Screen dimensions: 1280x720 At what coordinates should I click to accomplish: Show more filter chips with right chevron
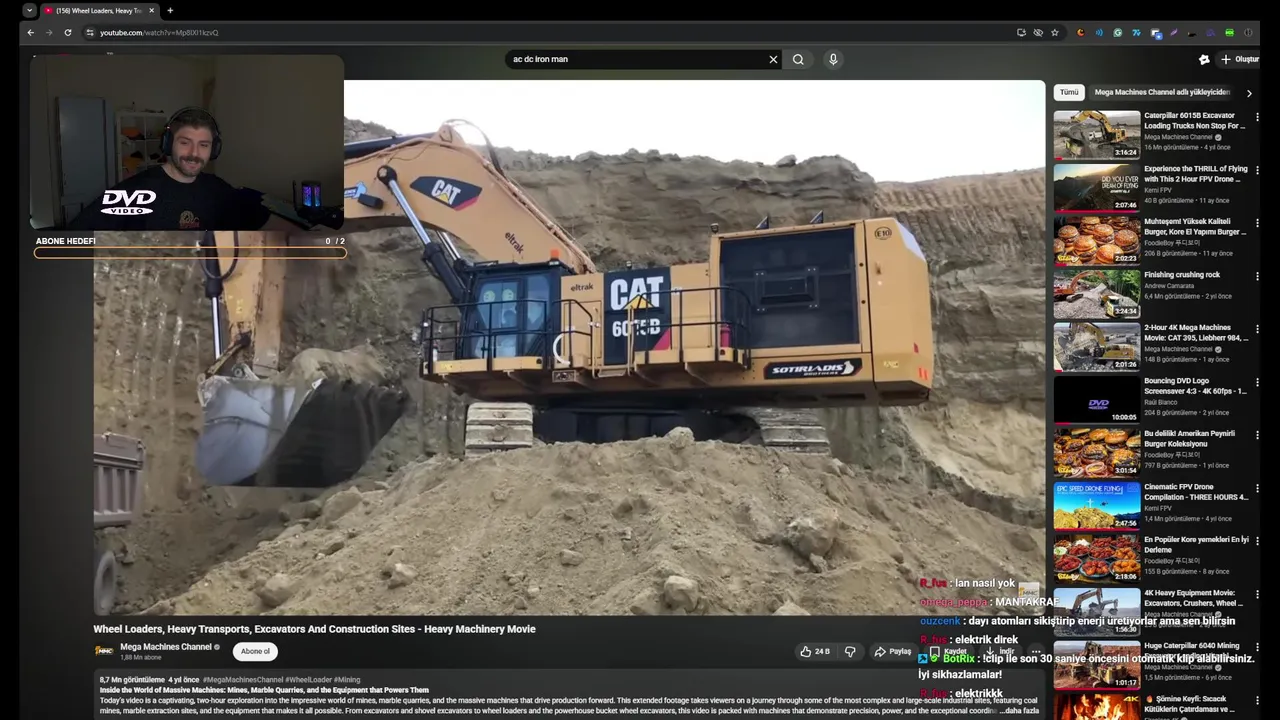coord(1249,93)
